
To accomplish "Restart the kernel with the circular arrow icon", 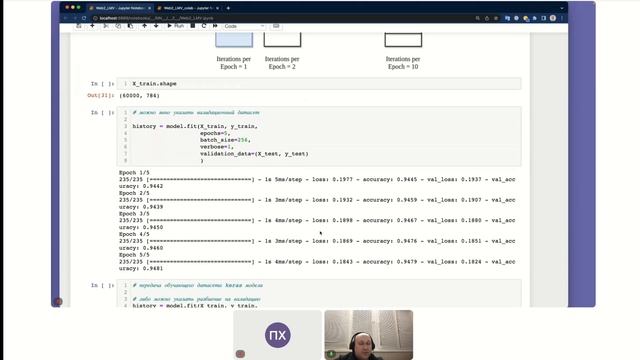I will [204, 26].
